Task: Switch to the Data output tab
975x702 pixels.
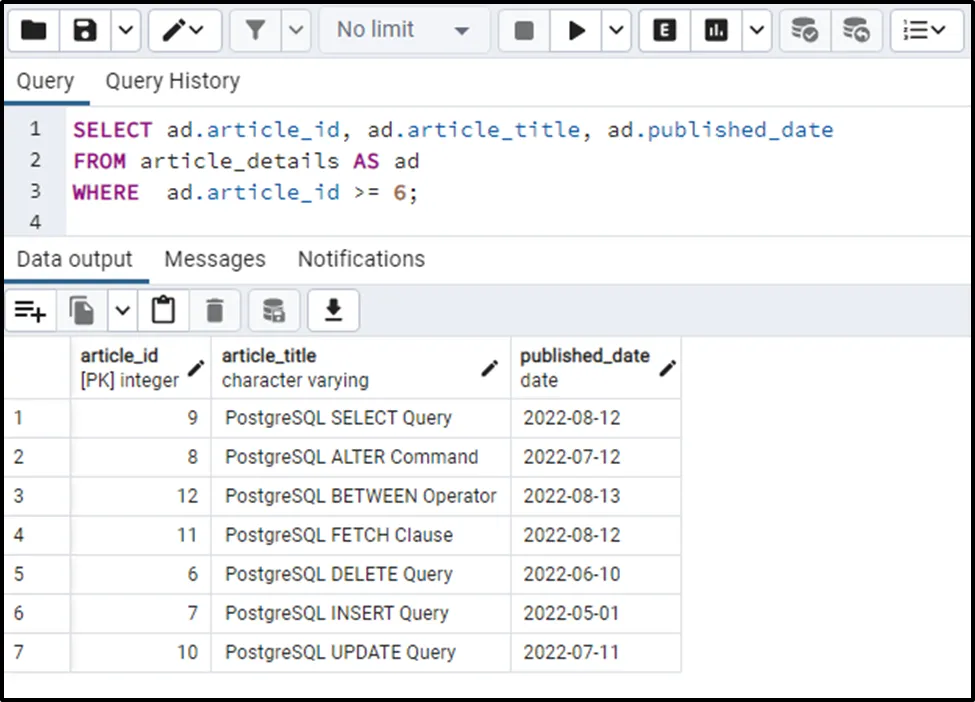Action: [x=75, y=259]
